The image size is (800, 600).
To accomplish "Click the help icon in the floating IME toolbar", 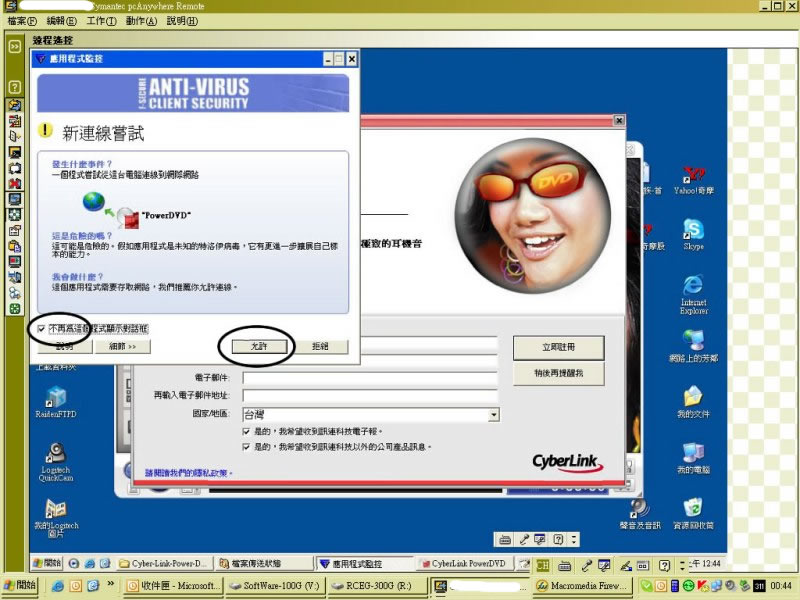I will (x=558, y=539).
